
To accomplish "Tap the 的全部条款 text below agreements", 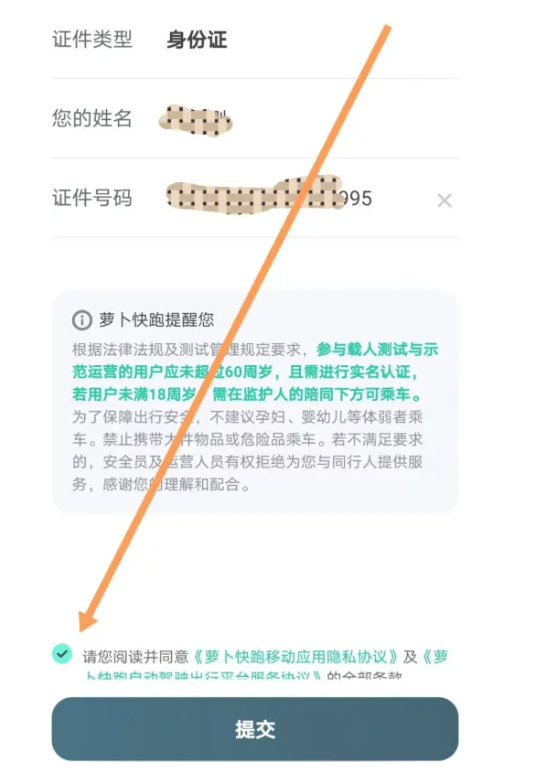I will point(365,676).
